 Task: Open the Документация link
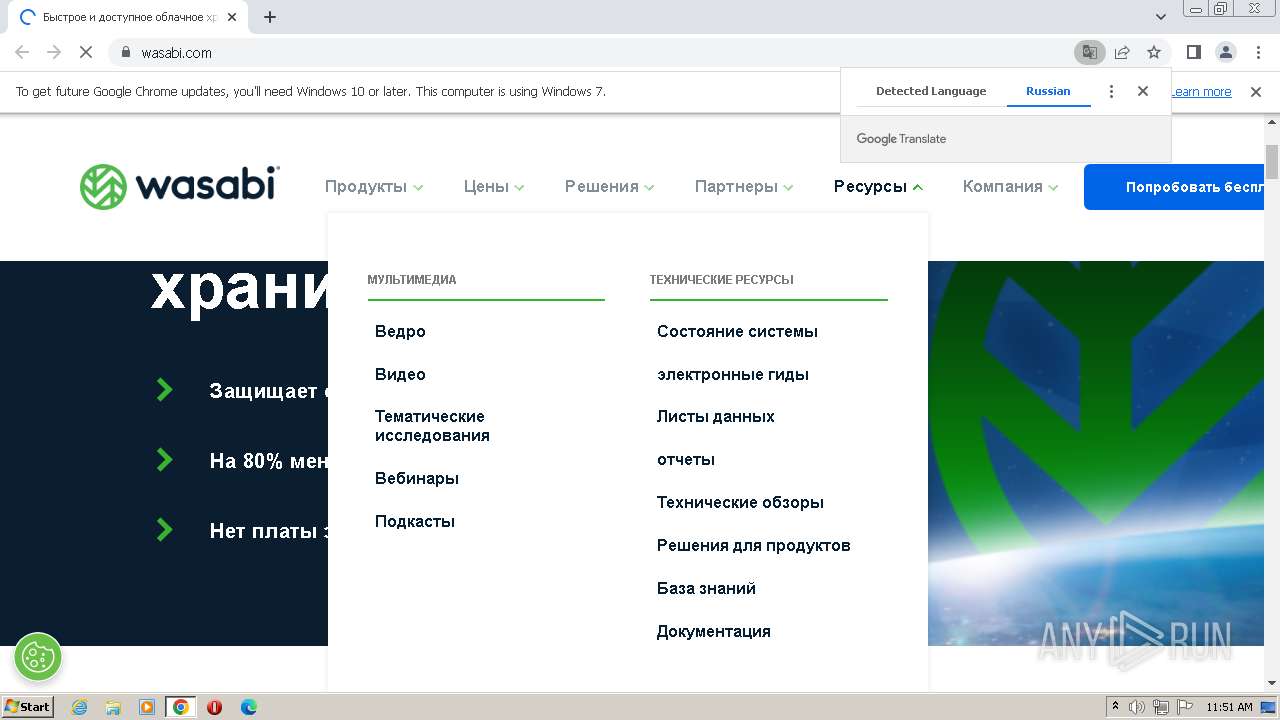click(x=714, y=632)
